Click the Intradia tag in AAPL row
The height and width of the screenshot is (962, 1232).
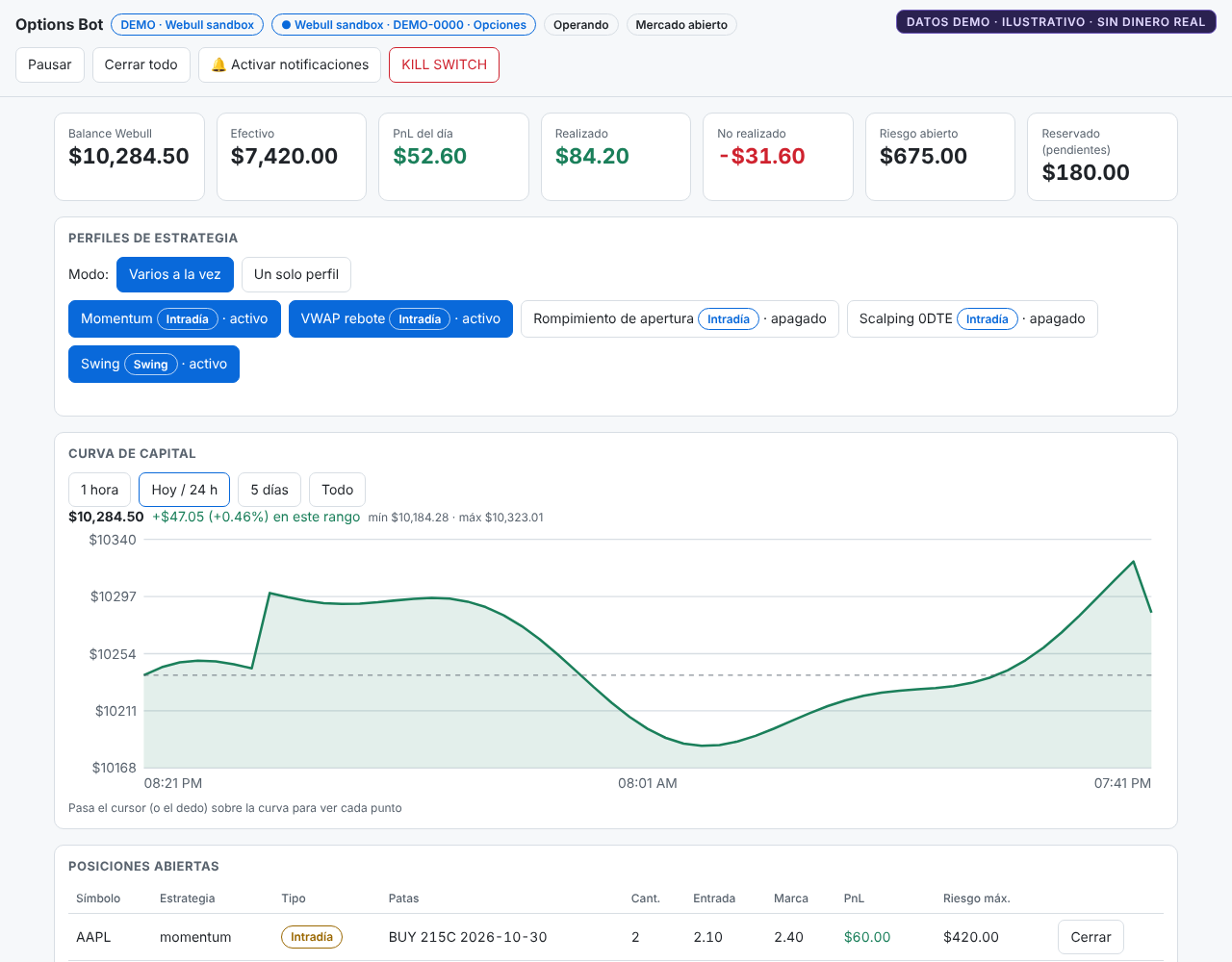(x=312, y=937)
